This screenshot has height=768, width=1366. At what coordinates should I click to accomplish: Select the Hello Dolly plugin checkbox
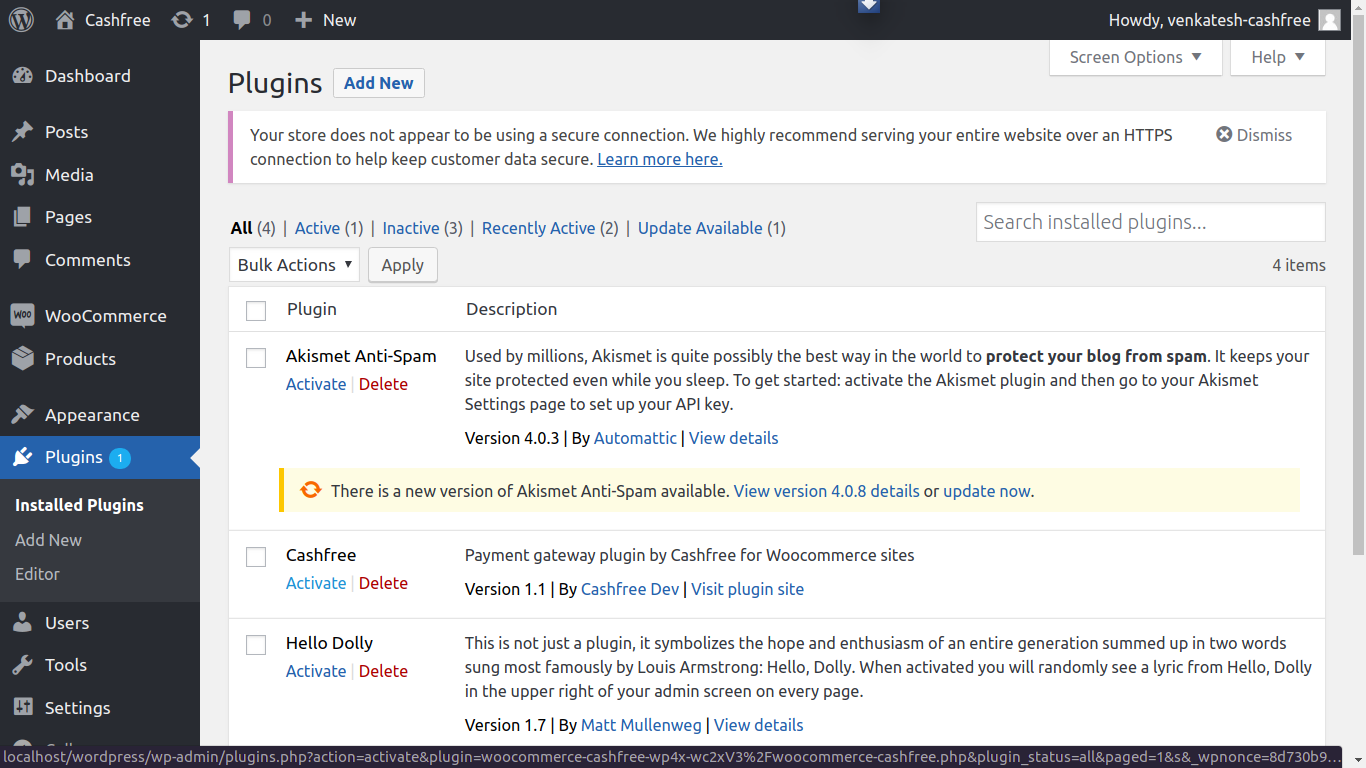(256, 645)
